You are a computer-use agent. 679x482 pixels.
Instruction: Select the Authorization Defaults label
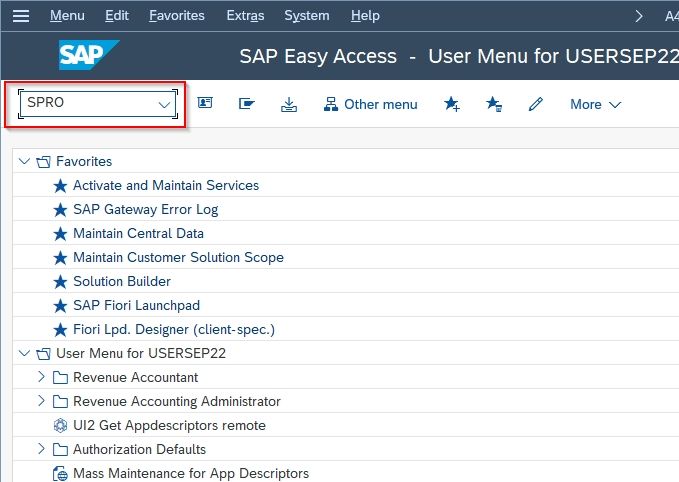pyautogui.click(x=139, y=450)
